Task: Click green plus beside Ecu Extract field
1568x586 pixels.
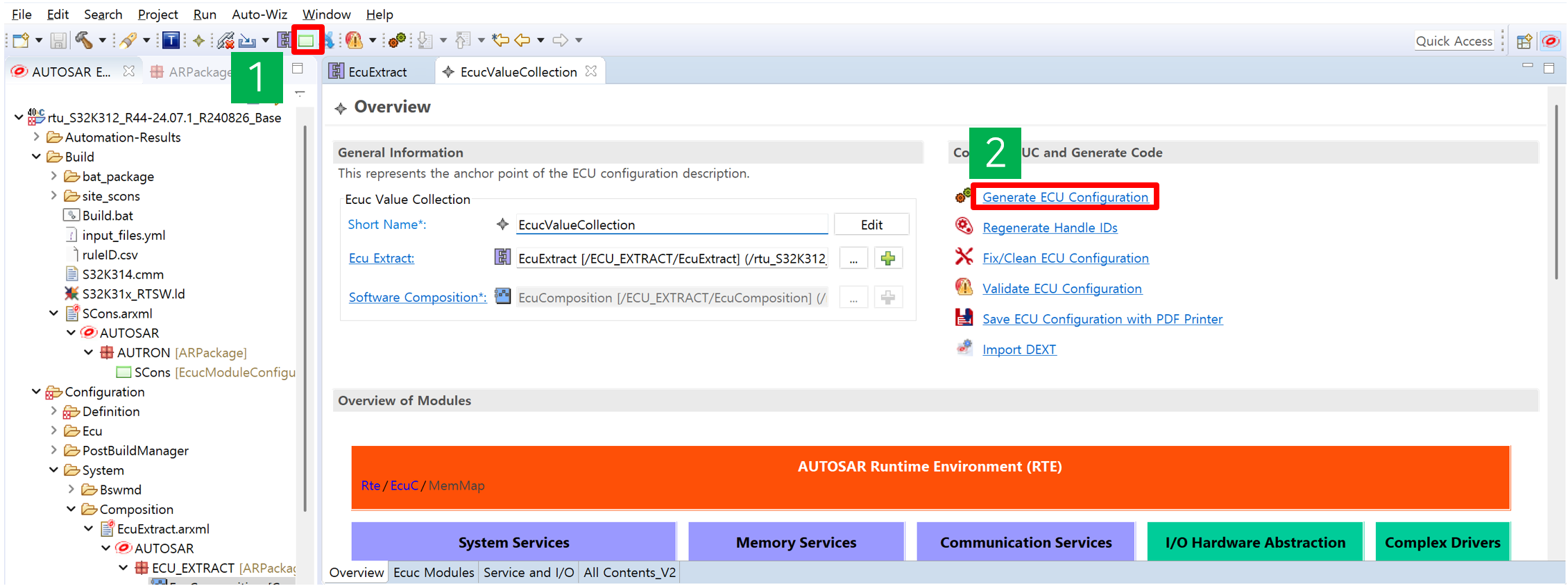Action: 887,259
